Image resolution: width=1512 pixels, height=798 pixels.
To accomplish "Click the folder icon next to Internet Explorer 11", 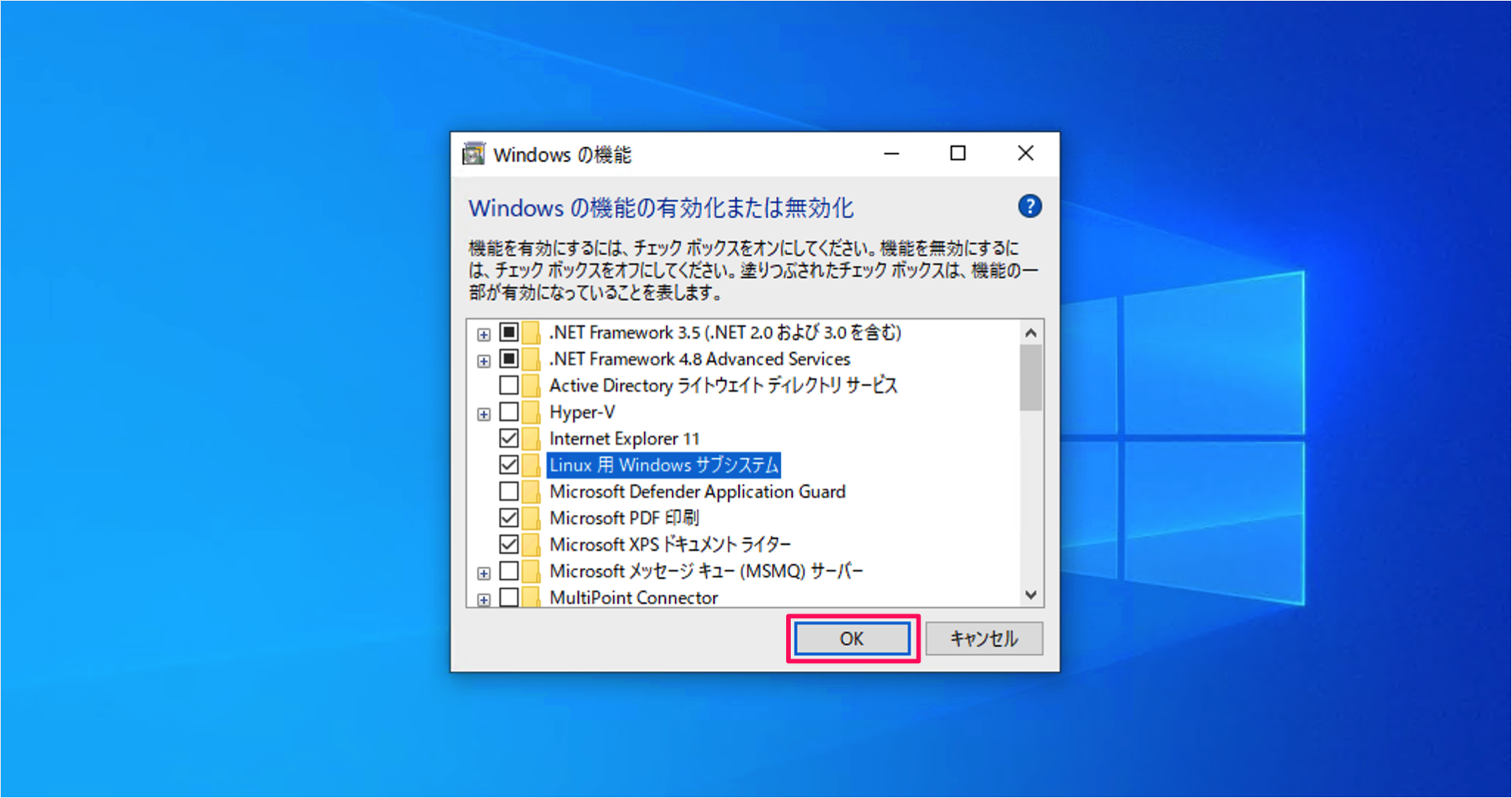I will coord(533,438).
